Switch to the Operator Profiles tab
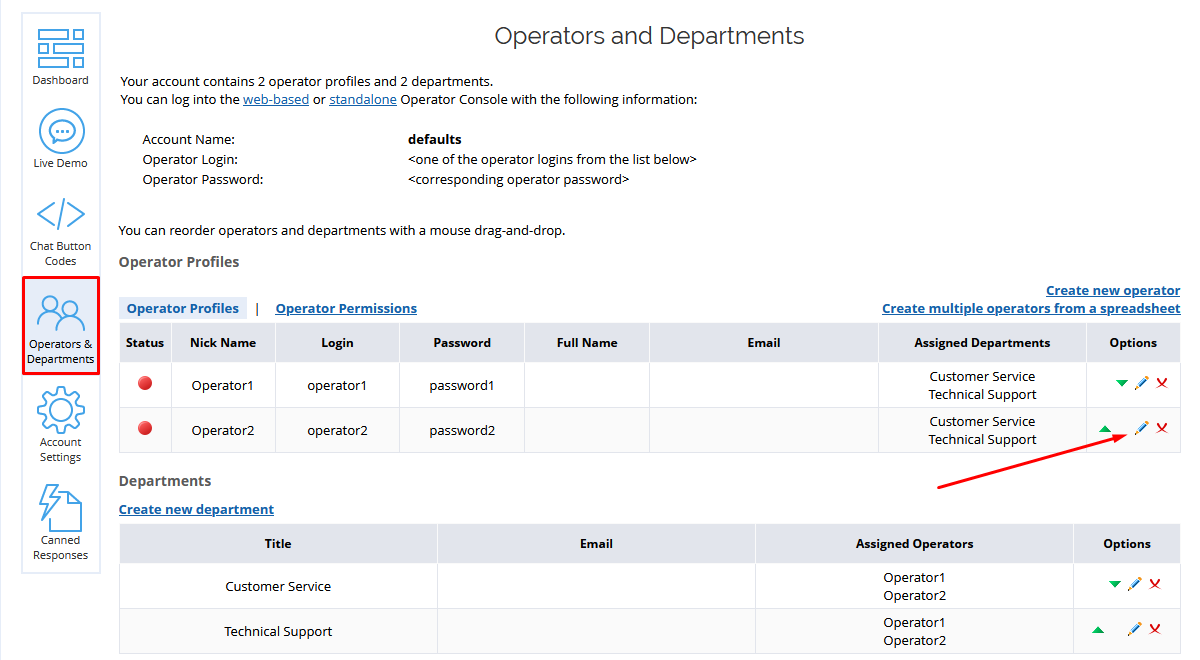Screen dimensions: 1200x660 coord(183,308)
